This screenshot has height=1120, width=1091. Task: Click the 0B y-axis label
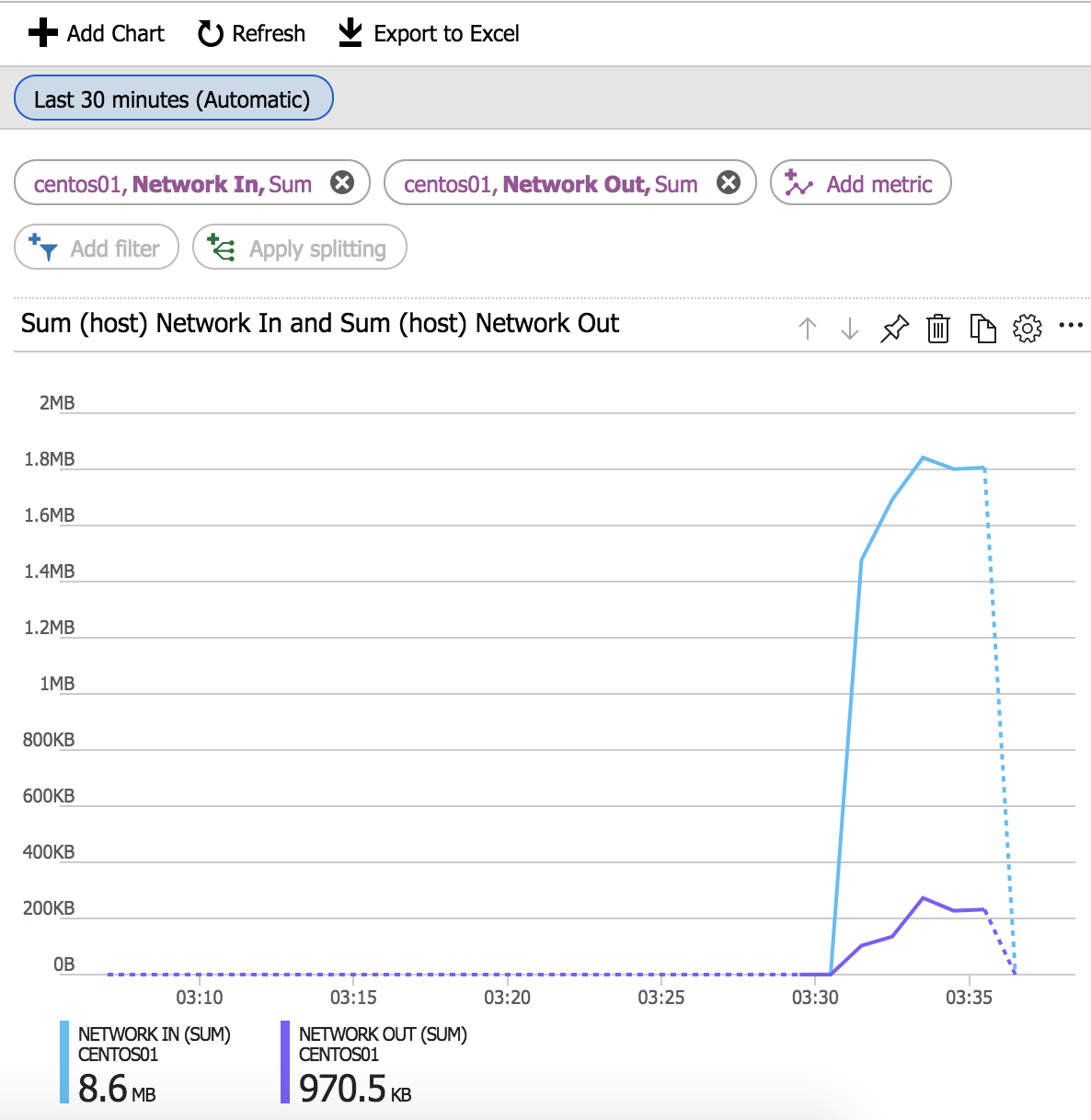tap(63, 964)
